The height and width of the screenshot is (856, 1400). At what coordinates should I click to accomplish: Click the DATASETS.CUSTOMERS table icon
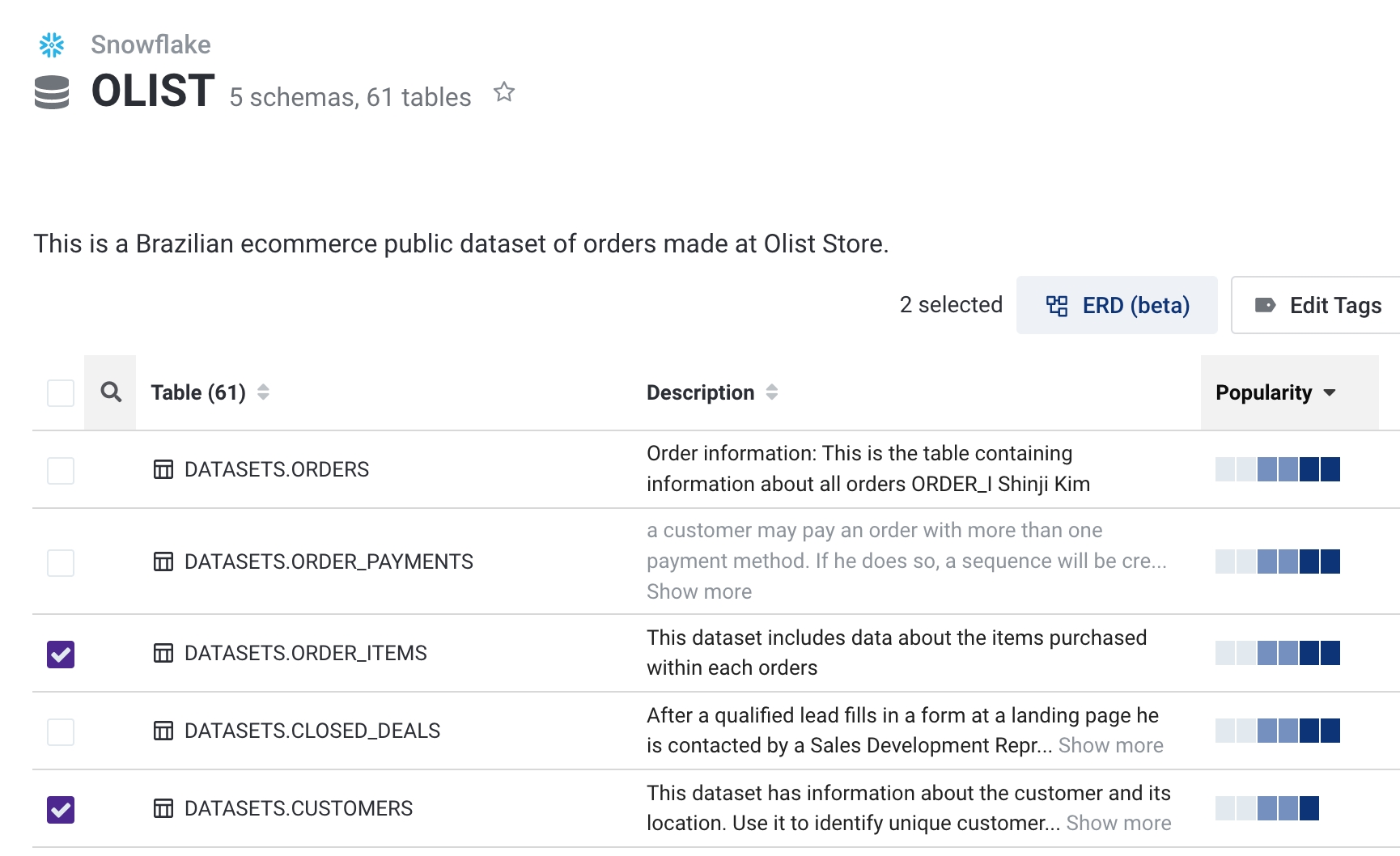coord(163,809)
